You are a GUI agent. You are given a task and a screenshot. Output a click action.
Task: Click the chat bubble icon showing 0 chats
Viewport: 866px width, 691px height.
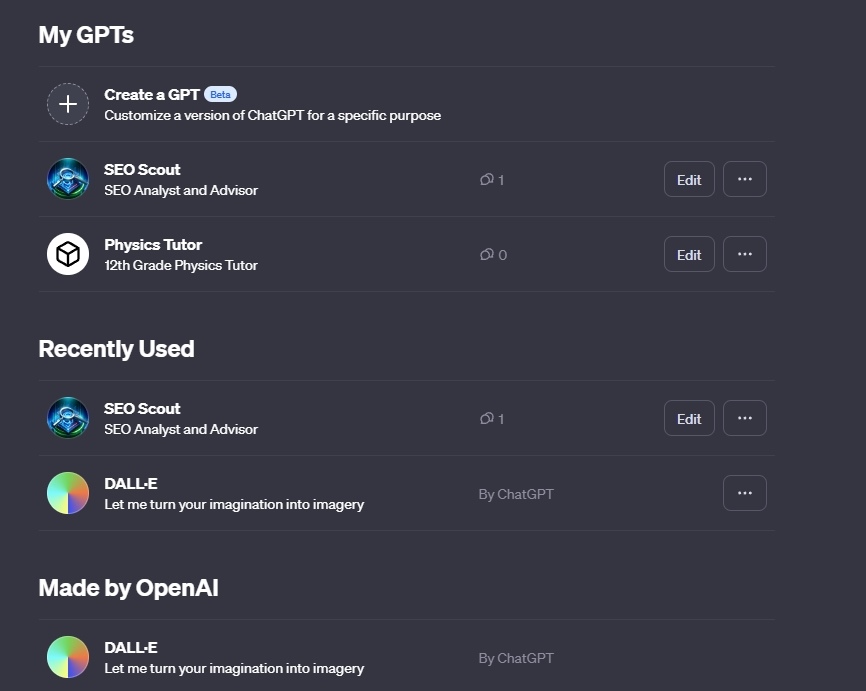point(487,254)
